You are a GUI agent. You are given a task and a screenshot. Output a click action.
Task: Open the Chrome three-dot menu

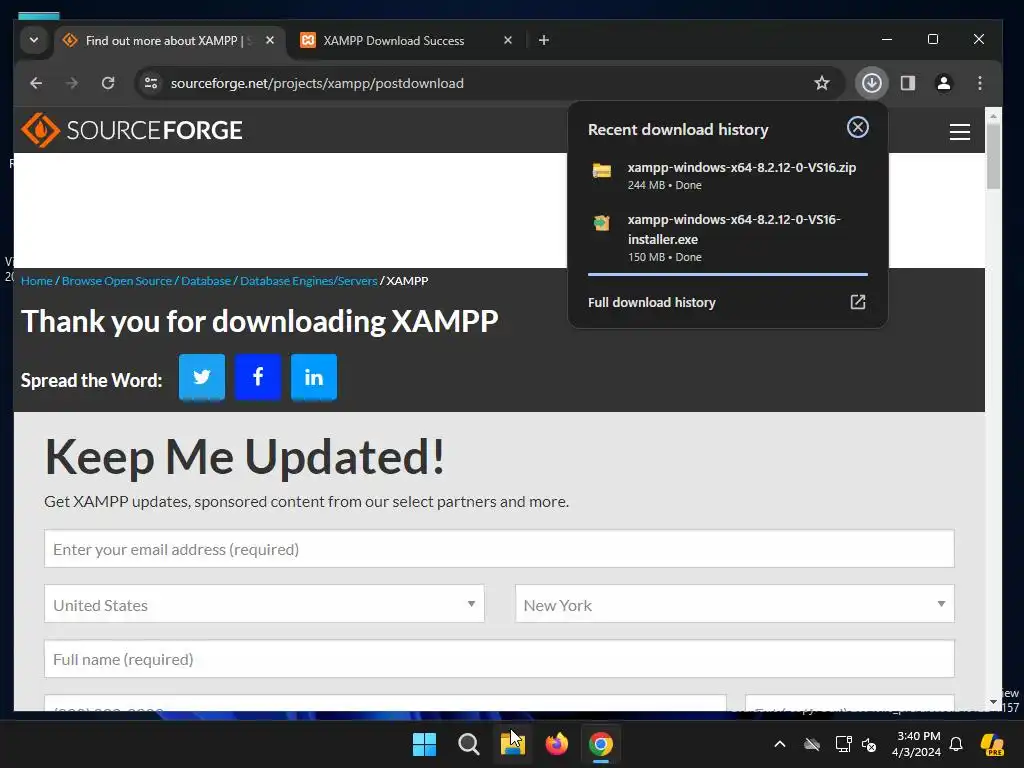point(980,83)
